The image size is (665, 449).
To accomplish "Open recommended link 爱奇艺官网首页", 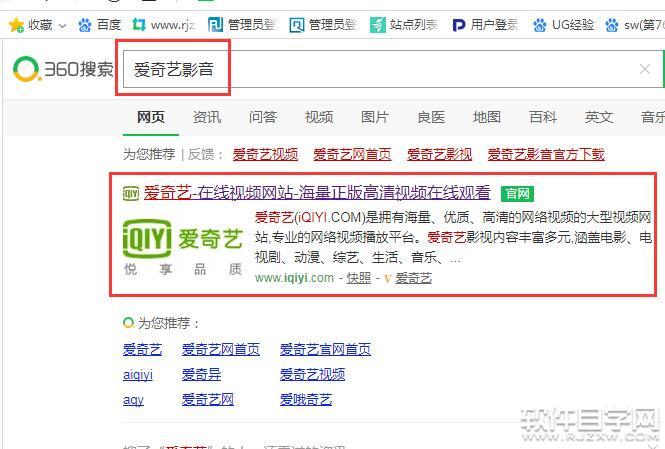I will (325, 349).
